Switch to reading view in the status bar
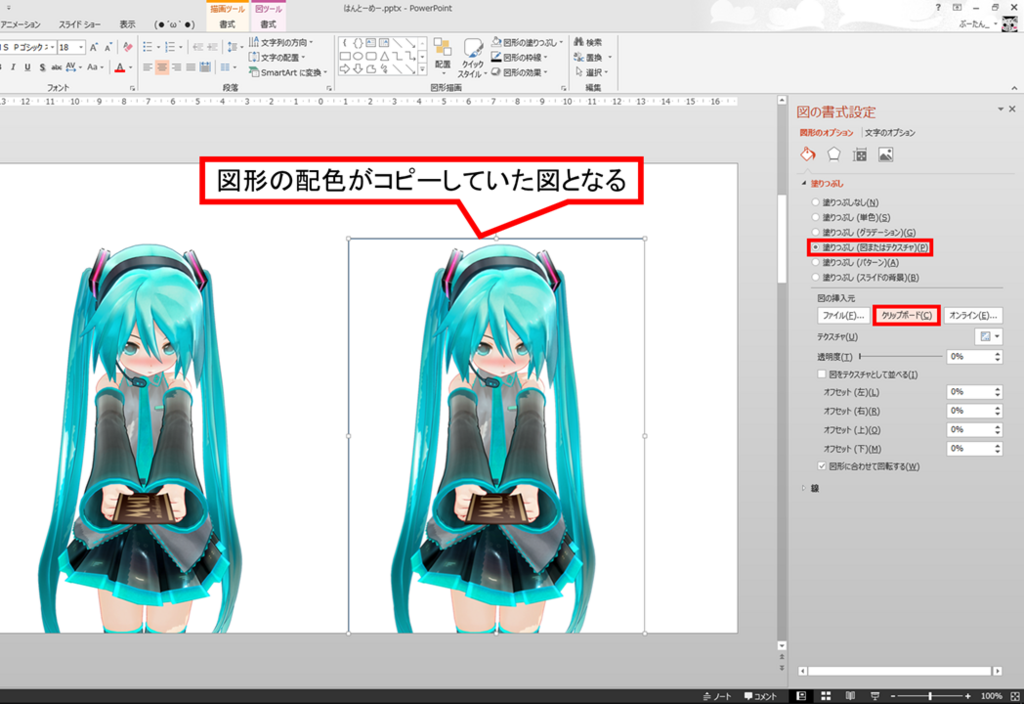Image resolution: width=1024 pixels, height=704 pixels. click(850, 696)
